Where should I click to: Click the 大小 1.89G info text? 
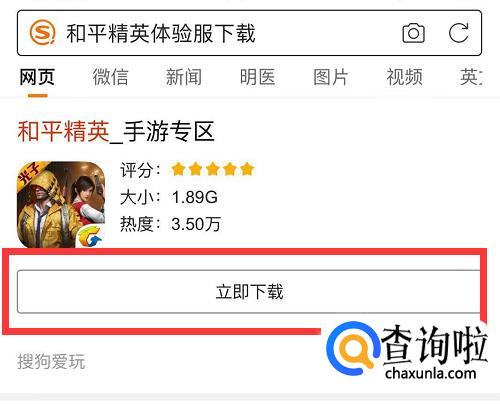tap(169, 197)
